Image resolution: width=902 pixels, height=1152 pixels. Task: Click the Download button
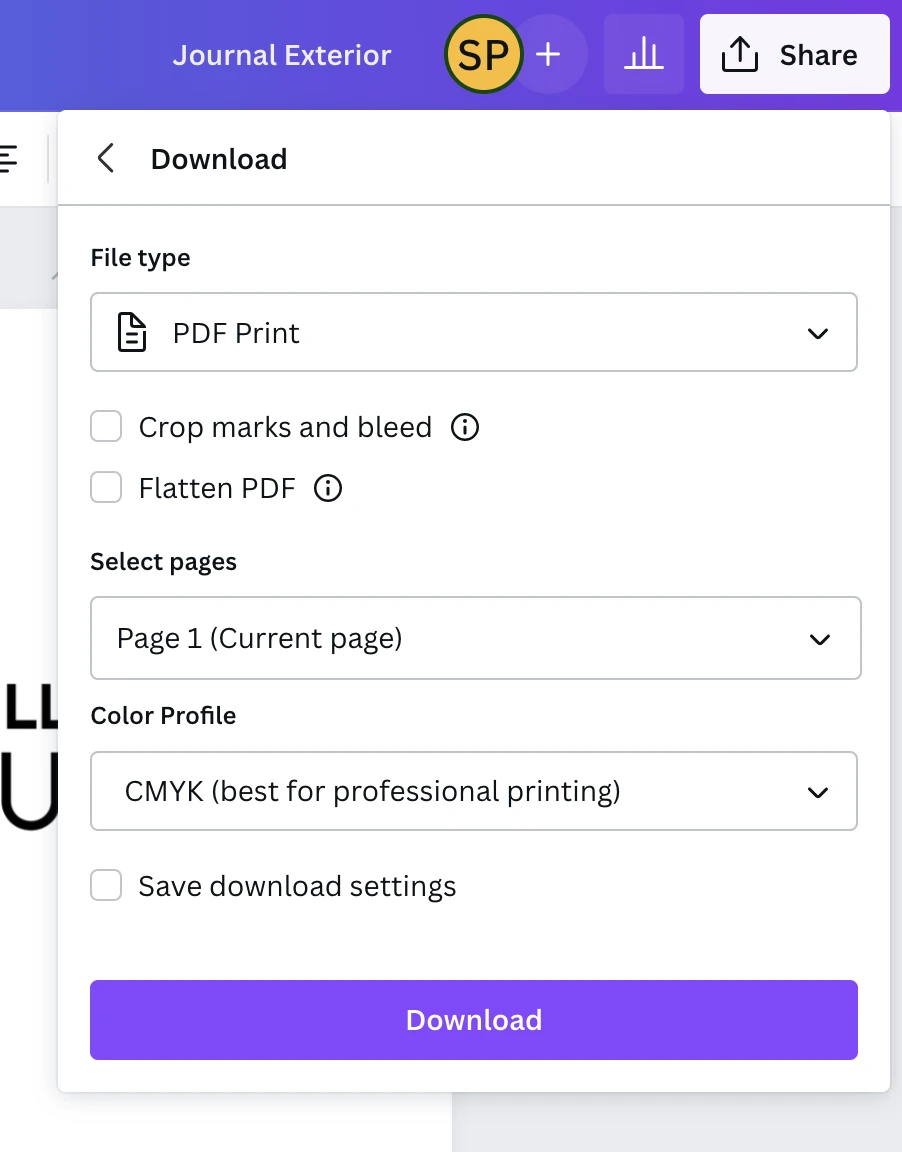[474, 1020]
